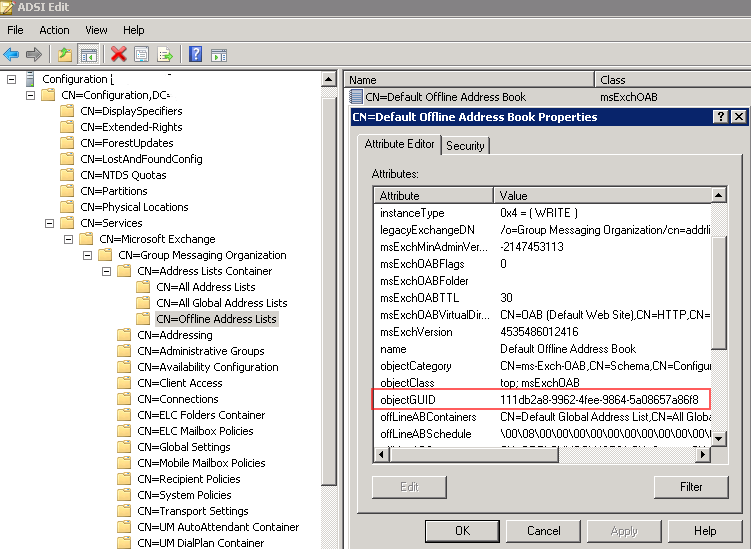Viewport: 751px width, 549px height.
Task: Select CN=Offline Address Lists tree item
Action: tap(216, 319)
